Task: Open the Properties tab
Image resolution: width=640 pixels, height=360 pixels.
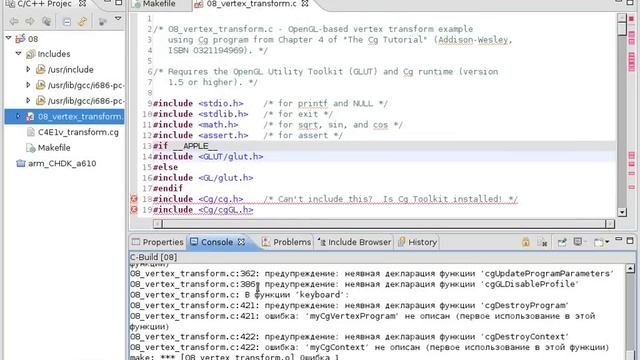Action: pyautogui.click(x=158, y=242)
